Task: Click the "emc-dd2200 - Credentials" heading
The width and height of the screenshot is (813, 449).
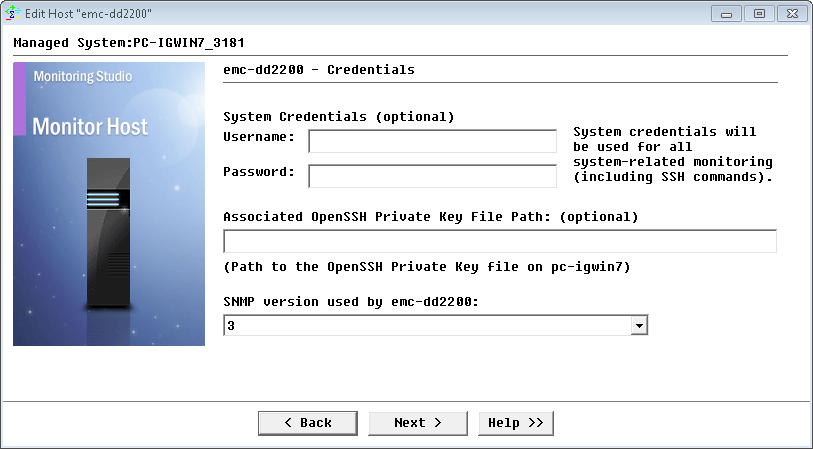Action: click(x=319, y=69)
